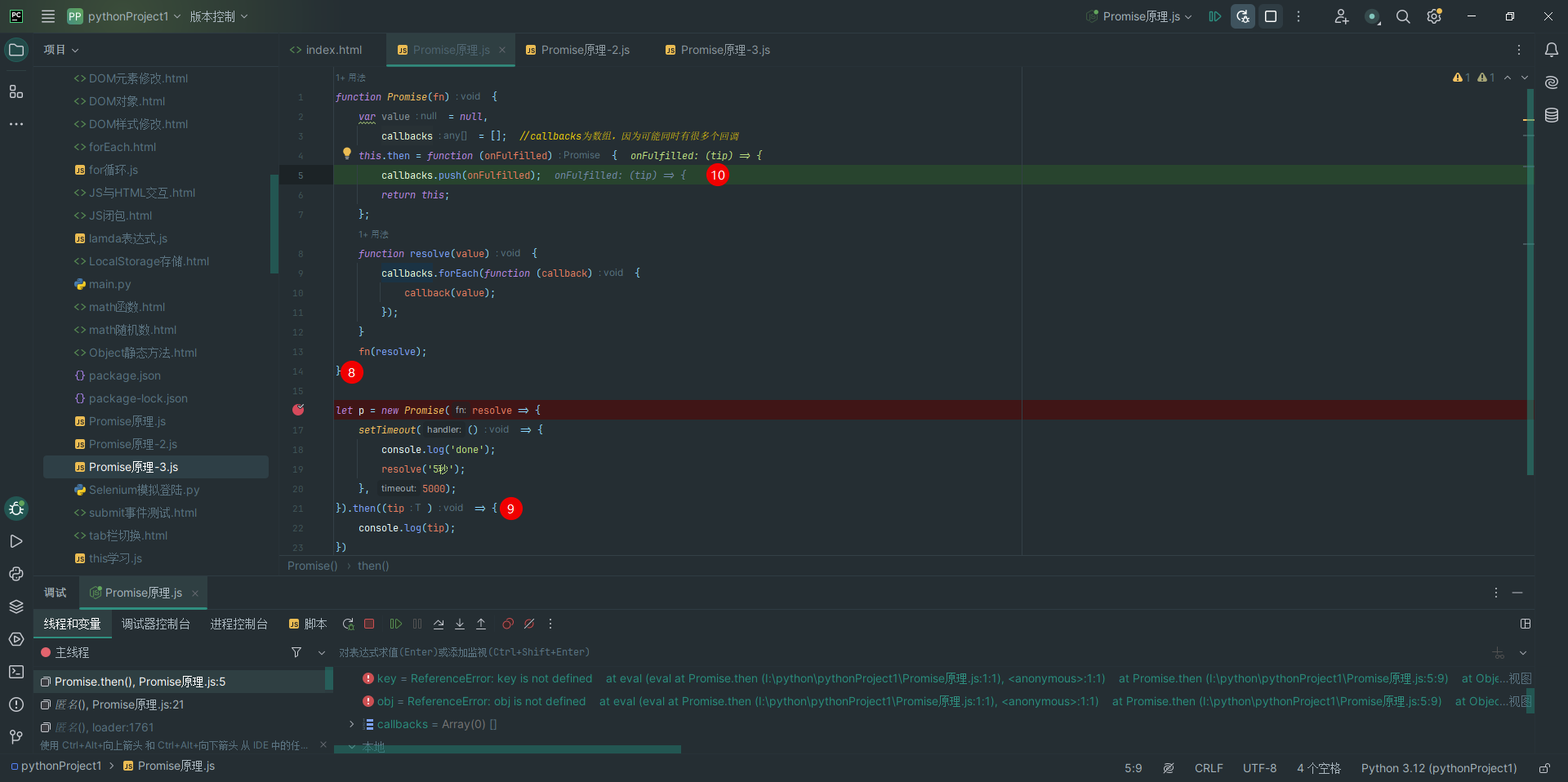
Task: Rerun the debug session in debug toolbar
Action: pyautogui.click(x=348, y=624)
